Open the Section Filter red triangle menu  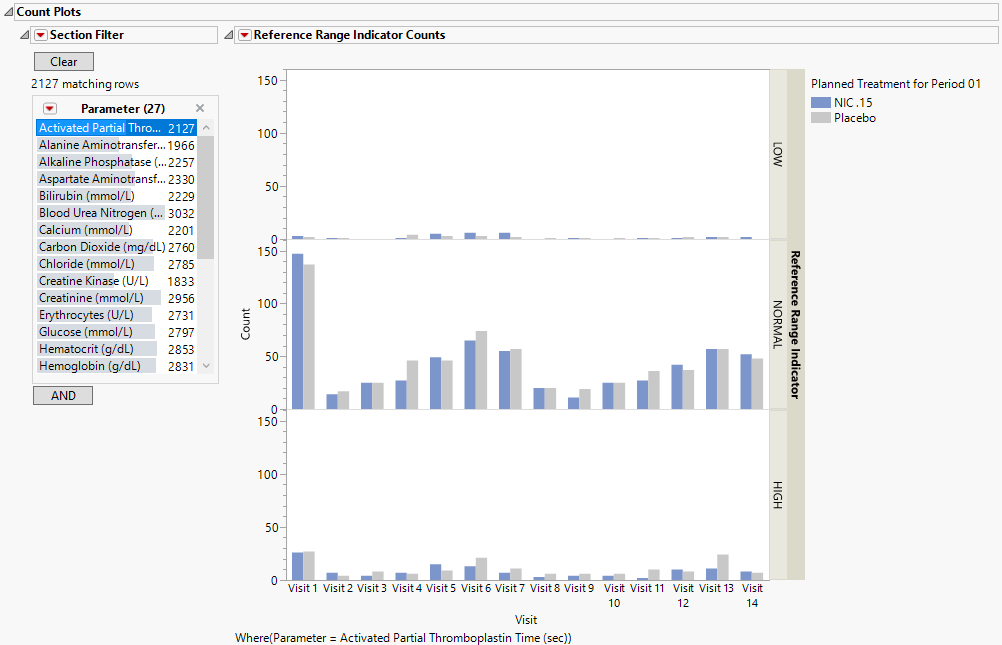click(x=41, y=35)
